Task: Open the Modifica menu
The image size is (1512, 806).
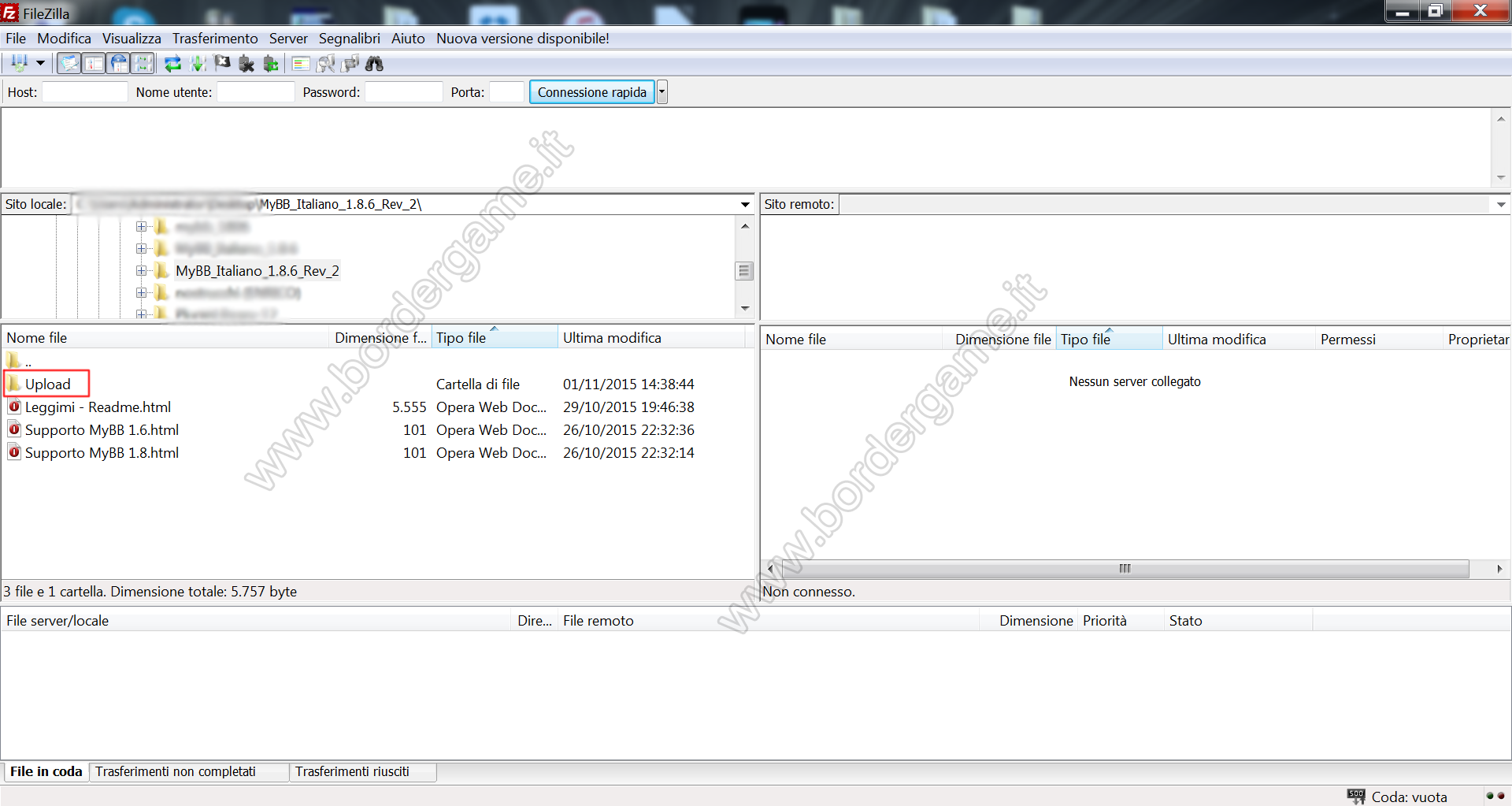Action: point(64,38)
